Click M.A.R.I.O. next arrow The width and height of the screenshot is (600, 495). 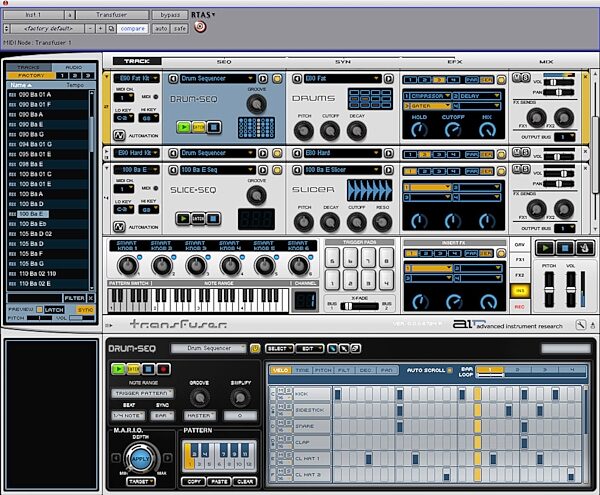(x=167, y=458)
